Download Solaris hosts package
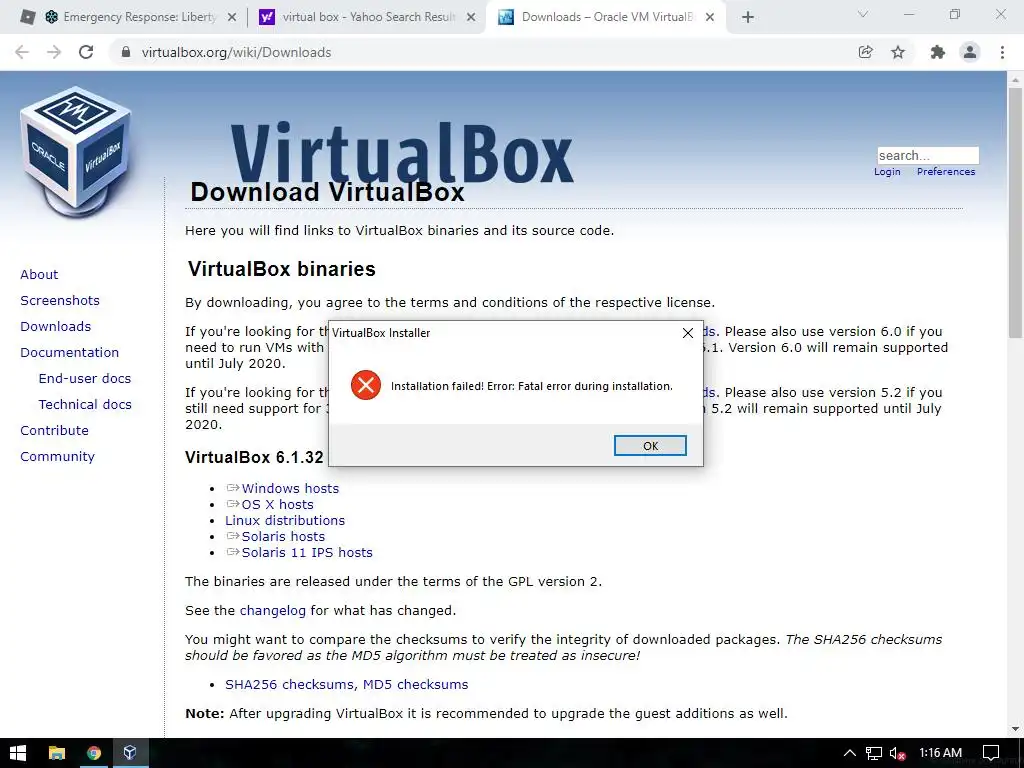This screenshot has width=1024, height=768. 283,536
